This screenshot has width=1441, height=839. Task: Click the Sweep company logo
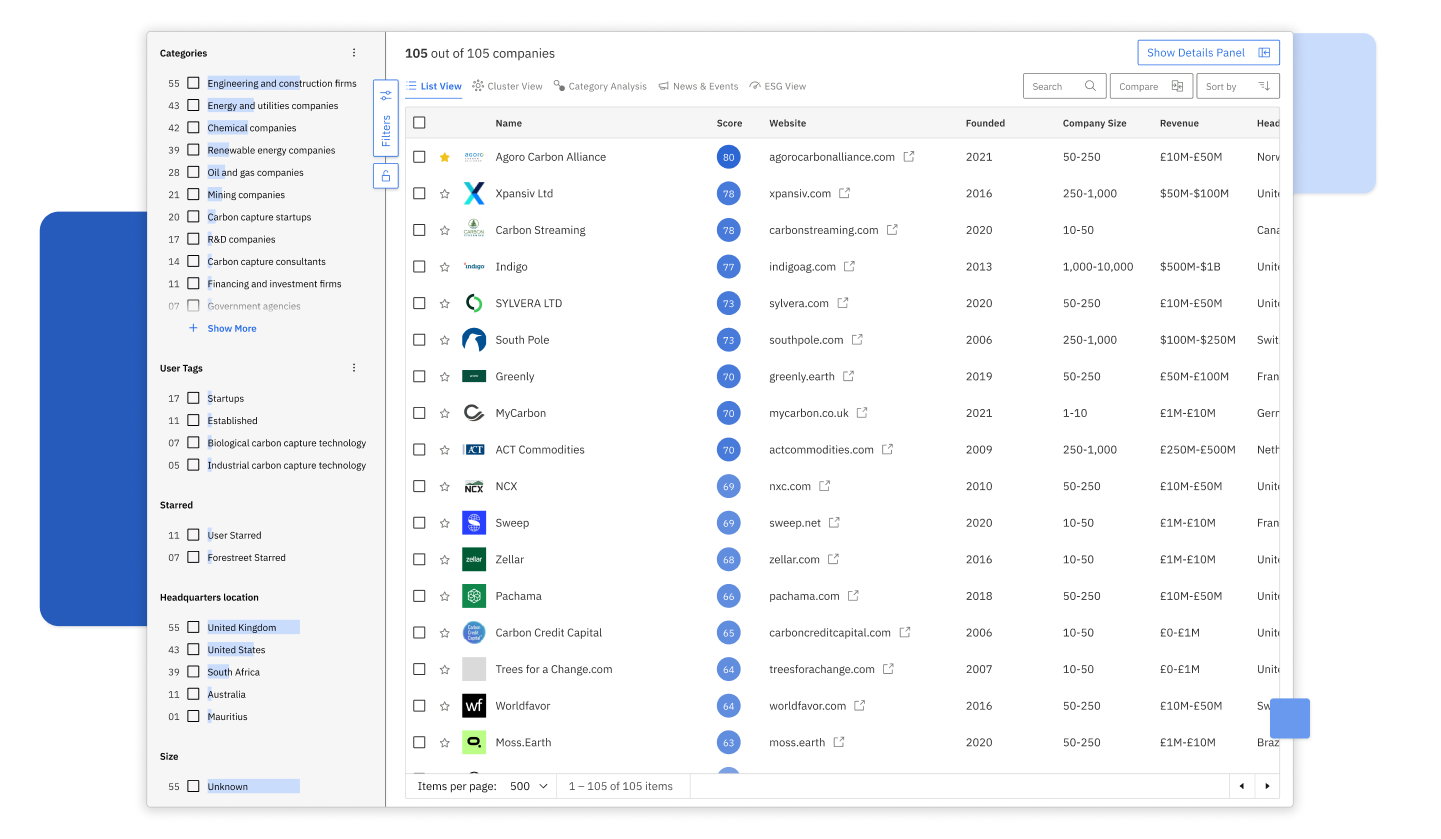[474, 523]
